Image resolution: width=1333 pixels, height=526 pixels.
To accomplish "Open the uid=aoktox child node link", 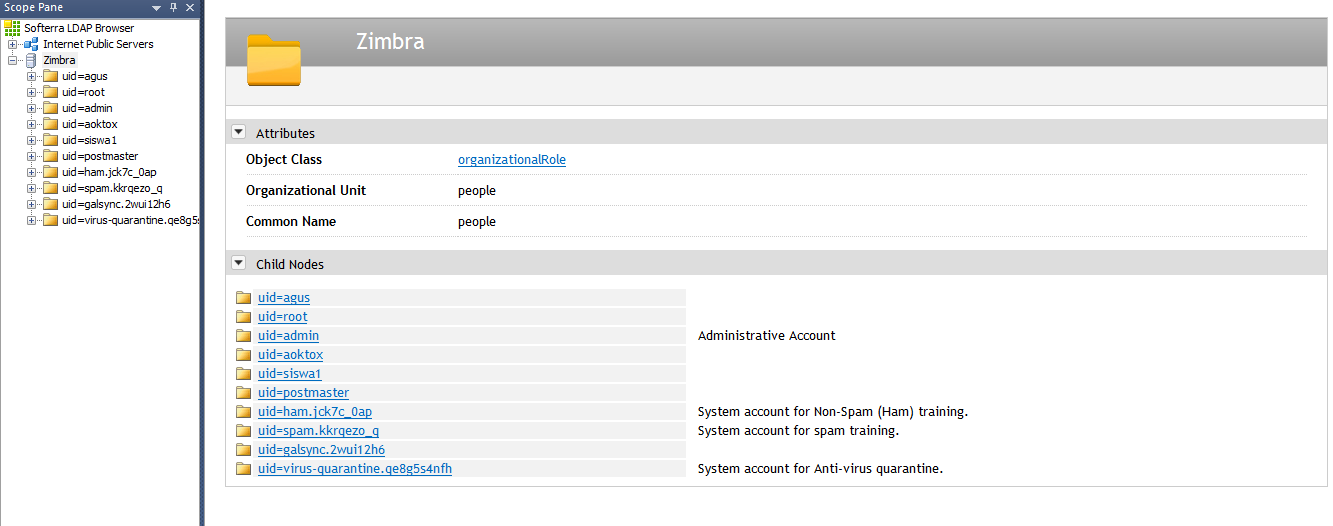I will click(291, 354).
